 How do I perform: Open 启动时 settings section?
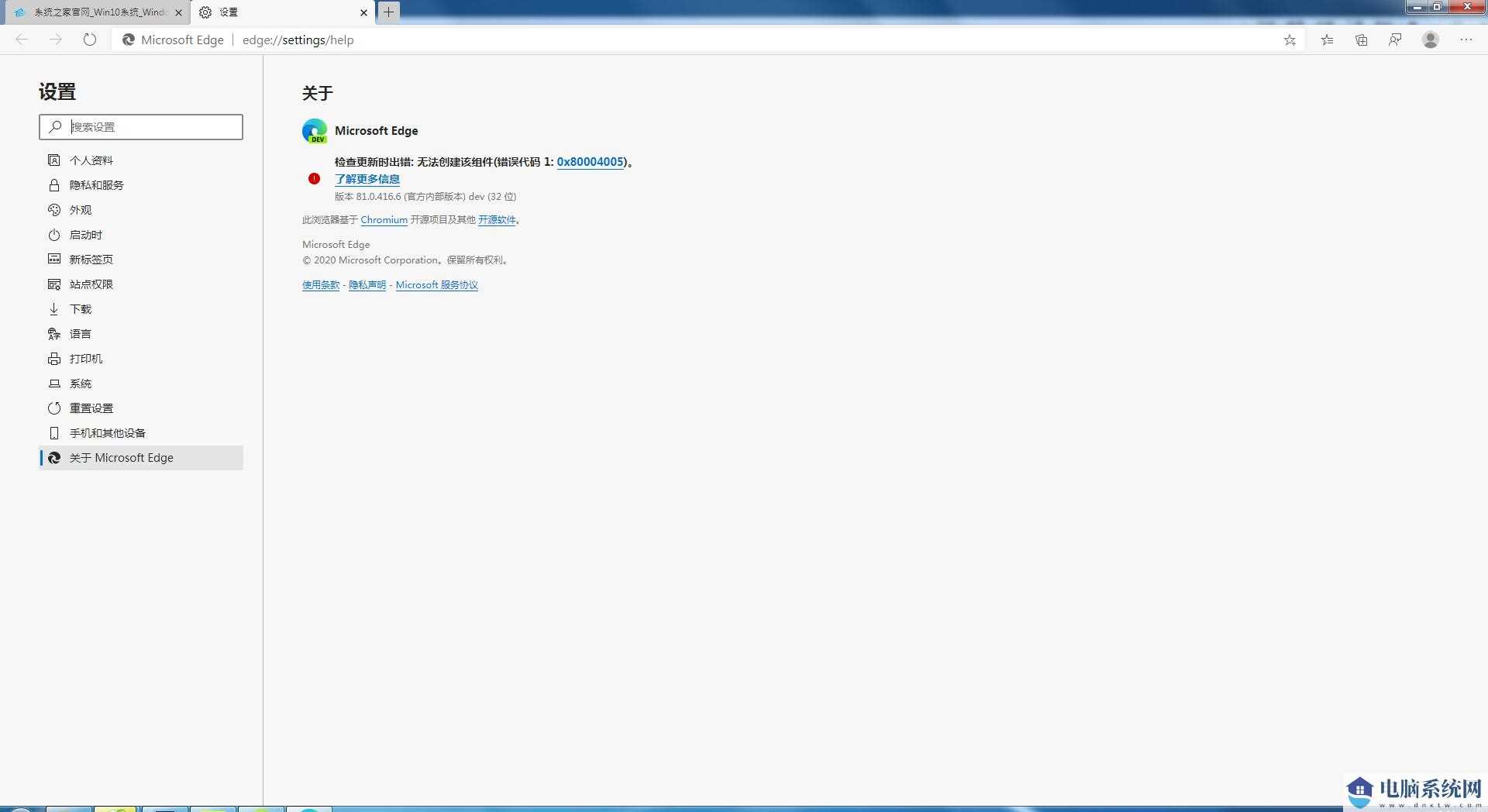point(141,235)
